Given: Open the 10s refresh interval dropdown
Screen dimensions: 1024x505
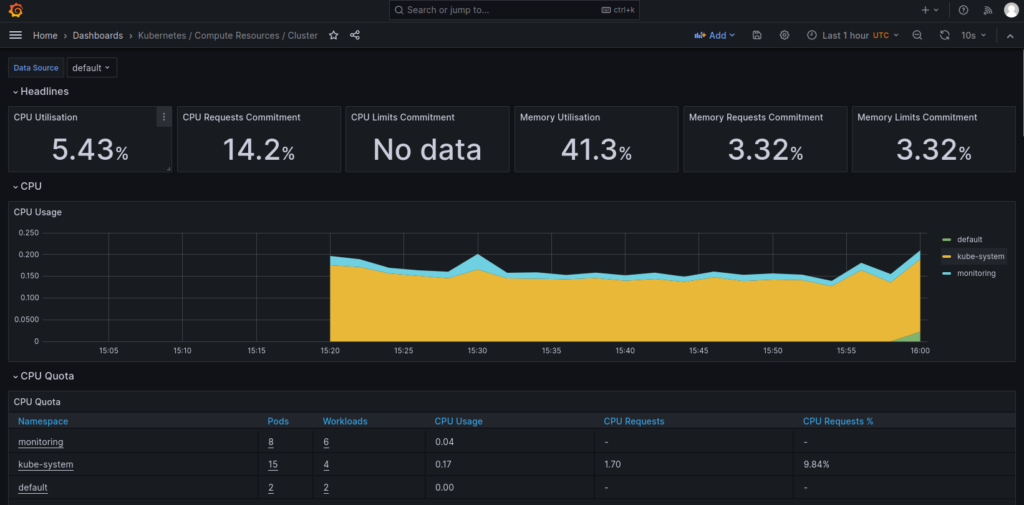Looking at the screenshot, I should click(x=974, y=35).
